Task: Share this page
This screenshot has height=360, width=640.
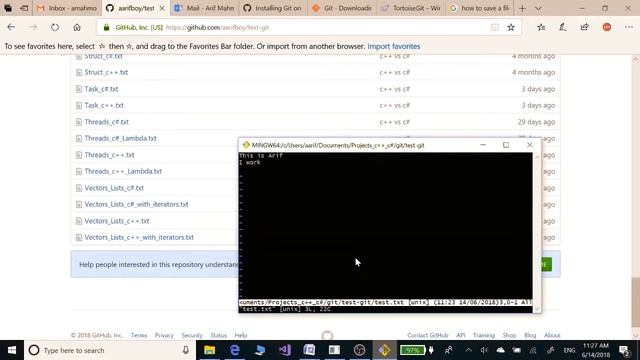Action: point(584,27)
